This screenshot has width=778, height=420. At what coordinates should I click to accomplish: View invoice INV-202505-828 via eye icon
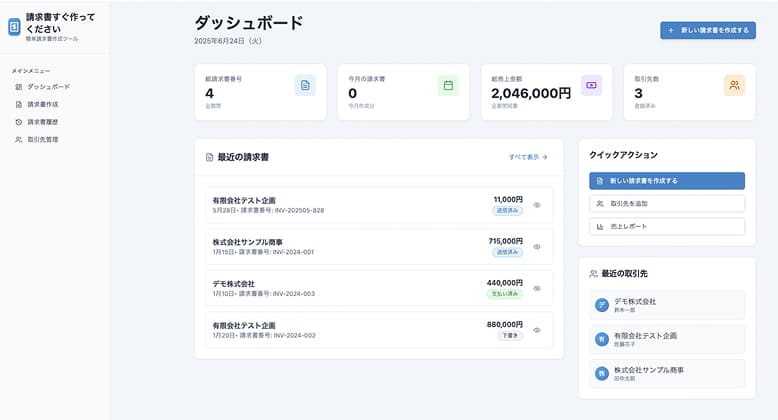(537, 205)
